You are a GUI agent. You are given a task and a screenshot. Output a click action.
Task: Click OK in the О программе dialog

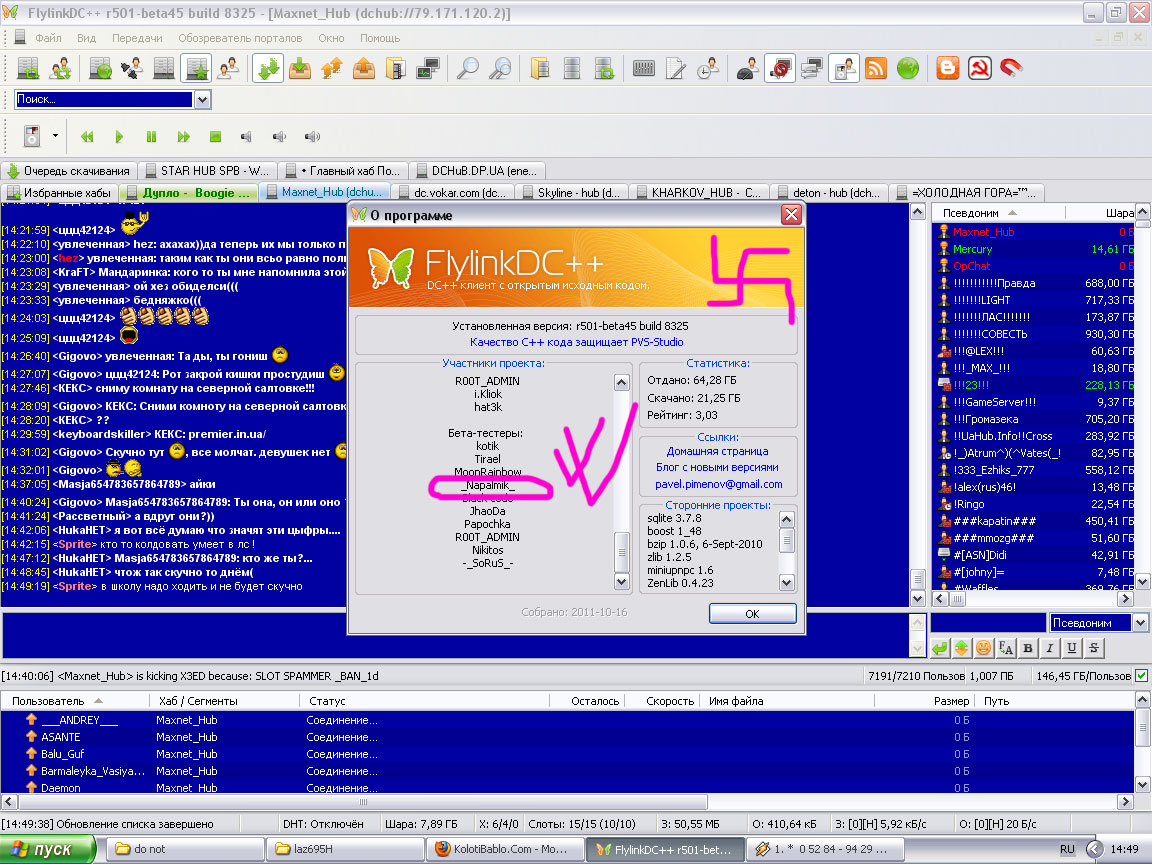(x=752, y=613)
